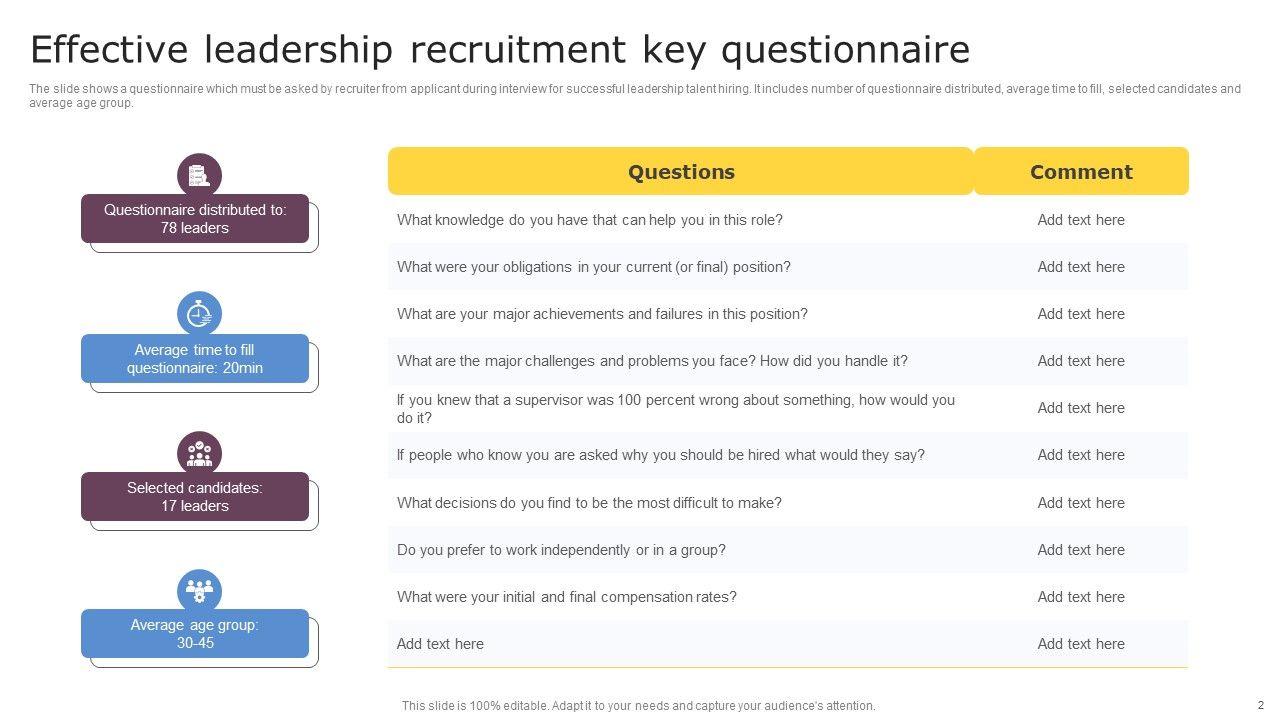Click the selected candidates group icon
The height and width of the screenshot is (720, 1280).
[x=199, y=453]
